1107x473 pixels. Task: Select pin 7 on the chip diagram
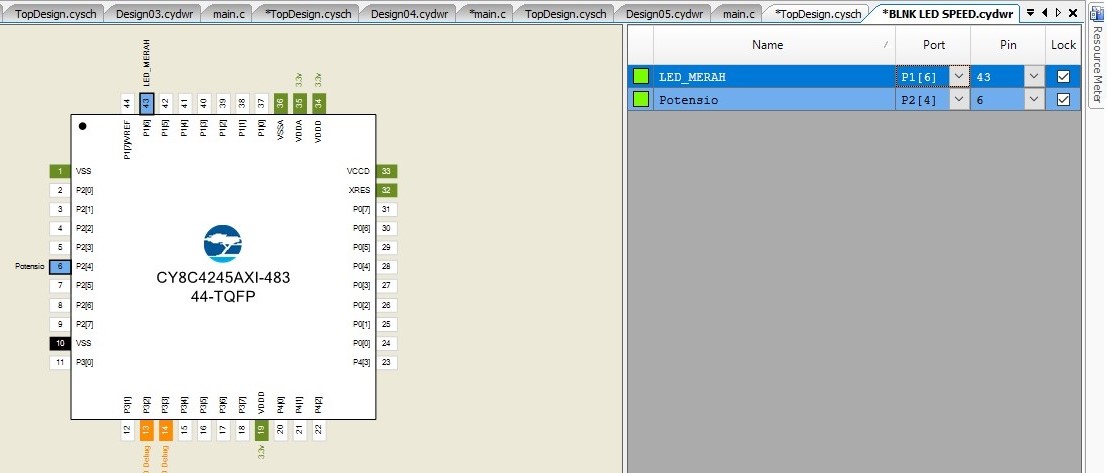[60, 285]
